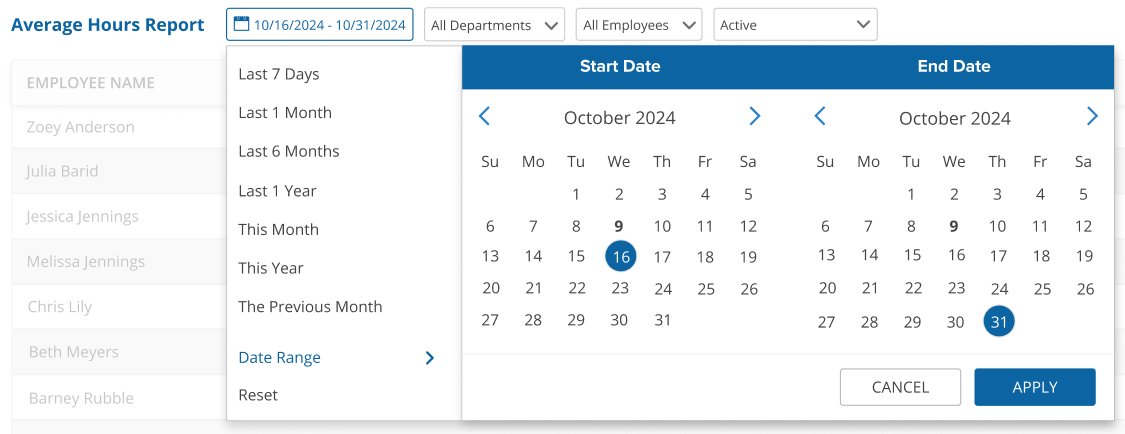Image resolution: width=1125 pixels, height=434 pixels.
Task: Click October 2024 title in Start Date calendar
Action: point(620,118)
